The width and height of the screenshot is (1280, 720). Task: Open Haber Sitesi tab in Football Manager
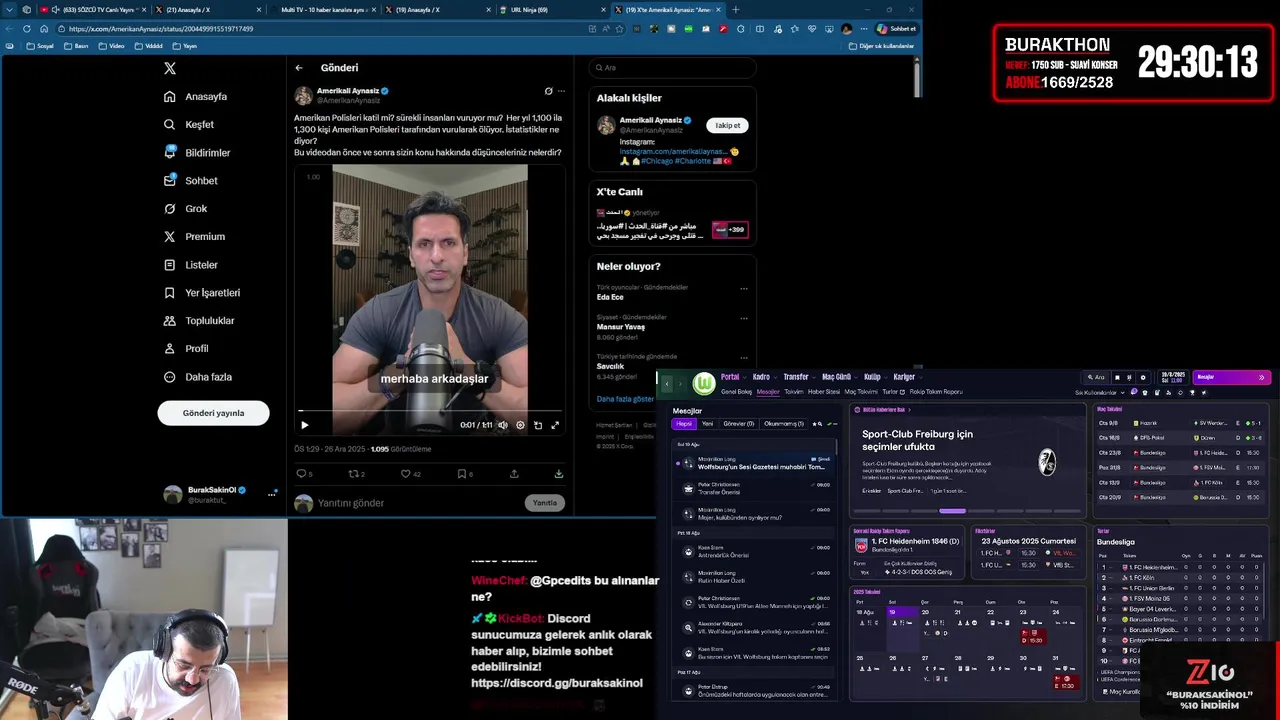[824, 392]
